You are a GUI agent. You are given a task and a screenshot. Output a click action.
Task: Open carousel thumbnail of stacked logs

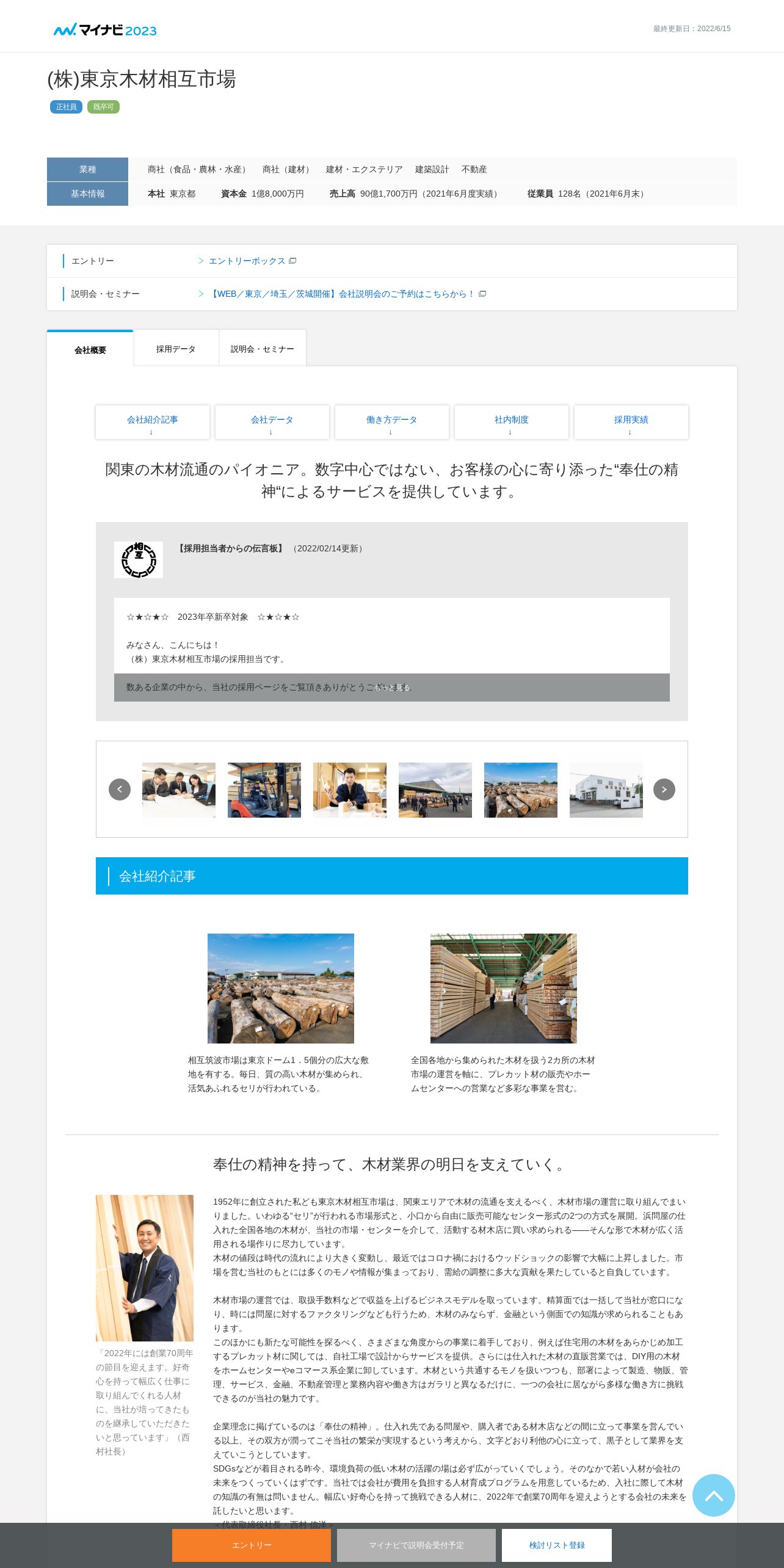521,789
